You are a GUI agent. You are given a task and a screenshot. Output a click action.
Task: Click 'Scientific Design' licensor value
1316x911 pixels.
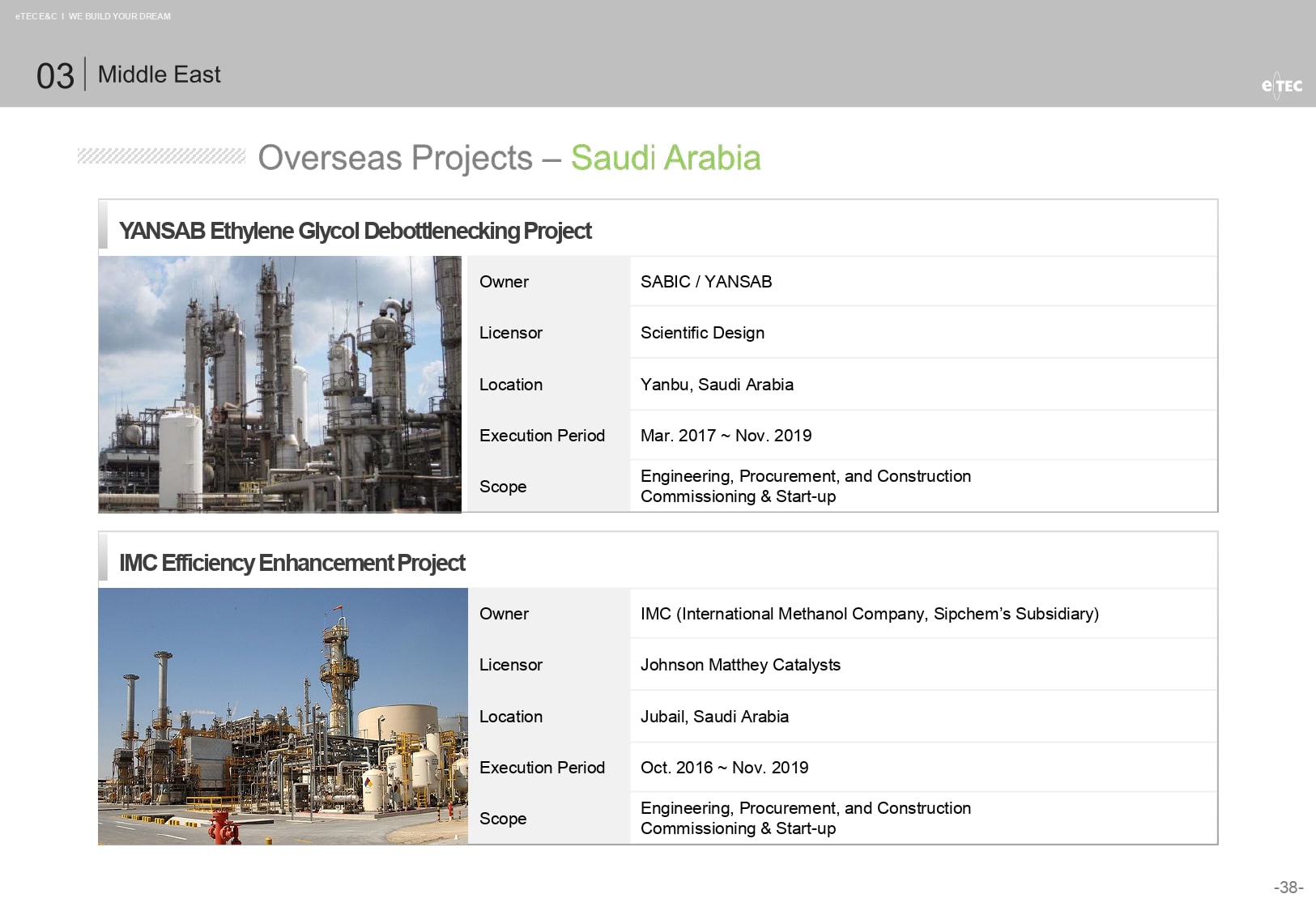coord(702,333)
